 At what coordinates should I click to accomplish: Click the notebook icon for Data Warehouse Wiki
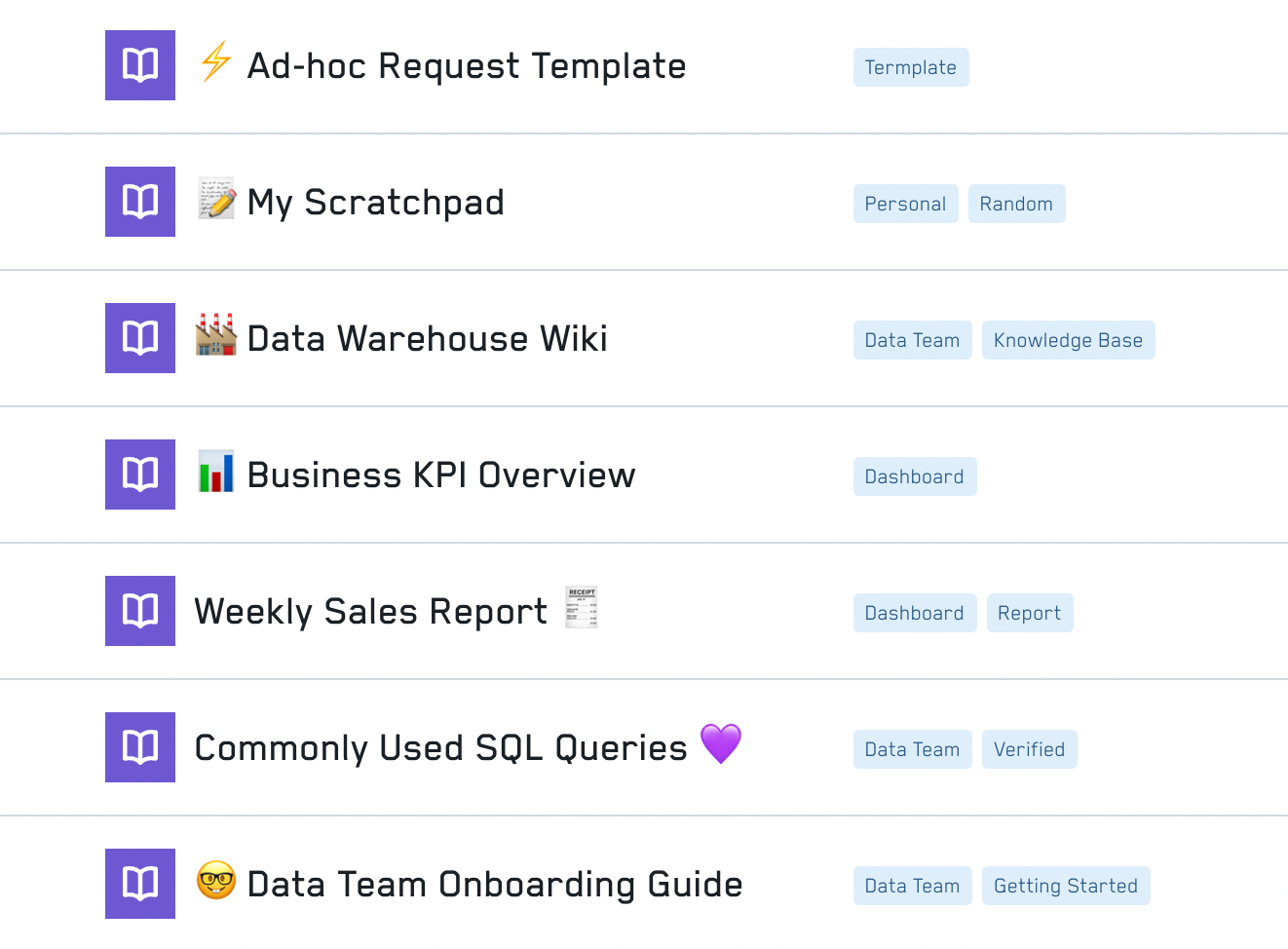[x=140, y=338]
